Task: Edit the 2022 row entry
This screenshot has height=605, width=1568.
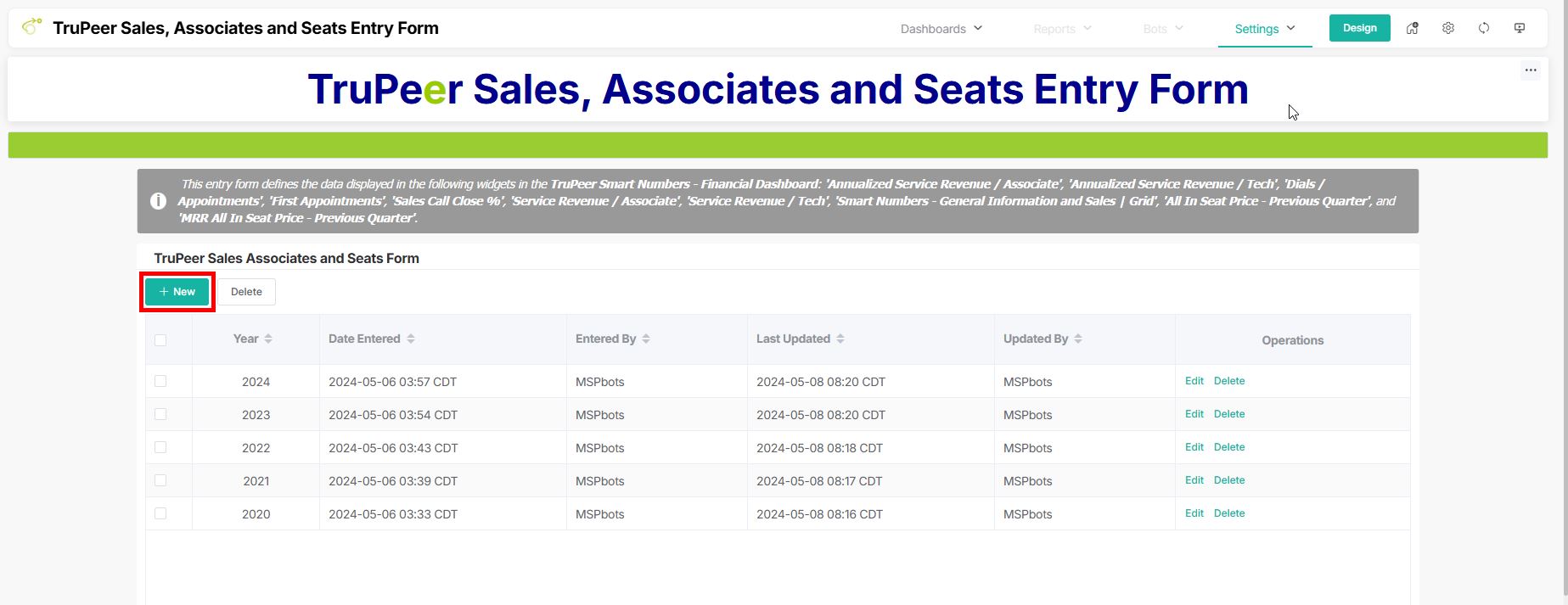Action: [x=1194, y=447]
